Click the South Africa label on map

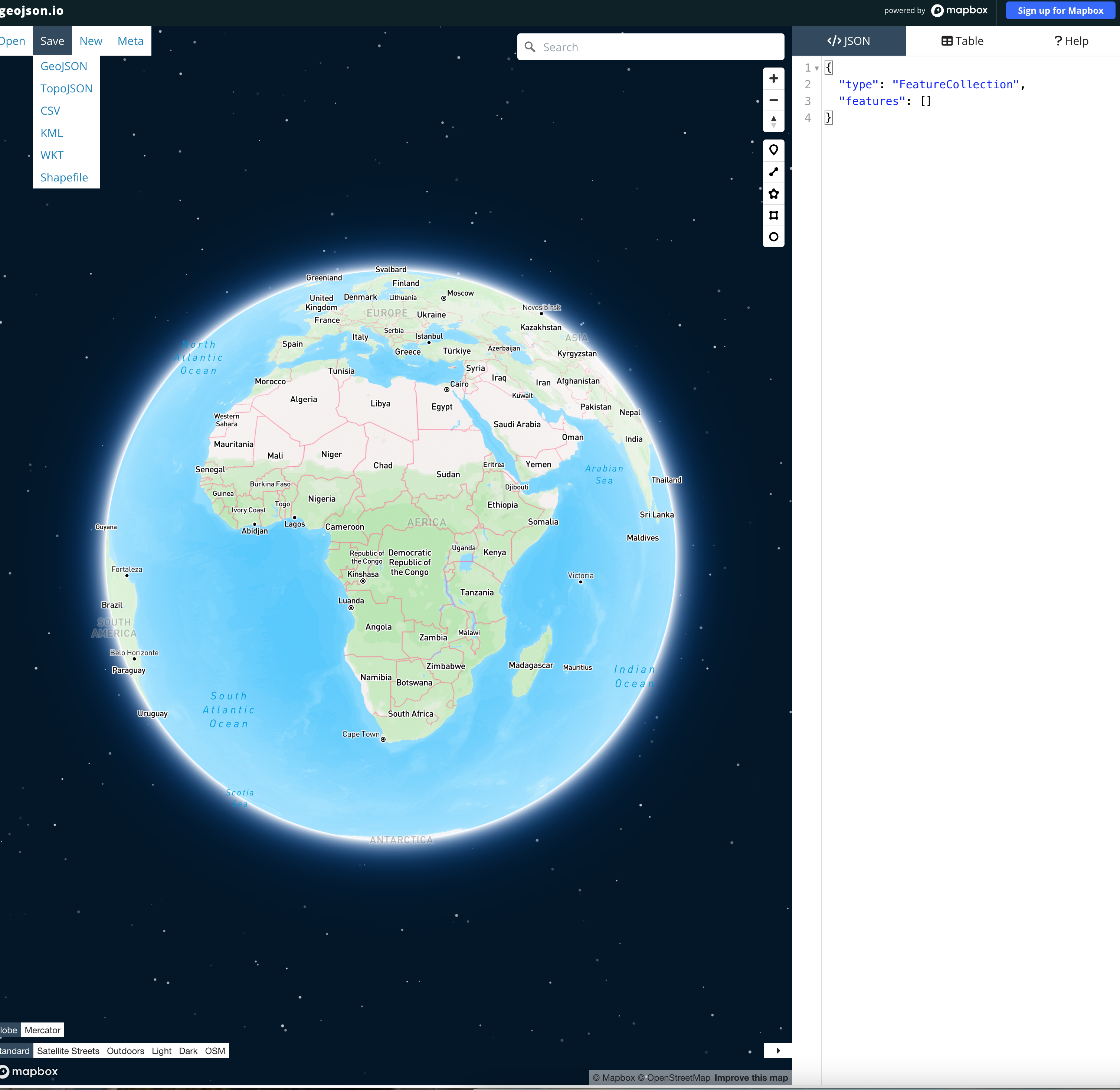(410, 713)
